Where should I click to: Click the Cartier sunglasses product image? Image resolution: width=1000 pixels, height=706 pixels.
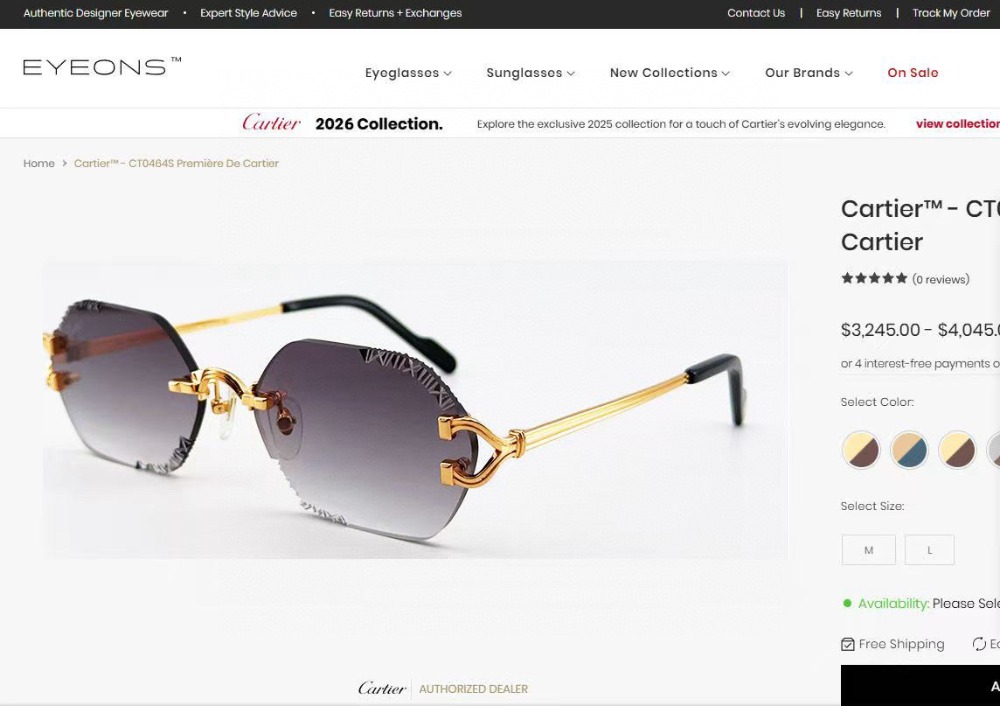click(415, 409)
